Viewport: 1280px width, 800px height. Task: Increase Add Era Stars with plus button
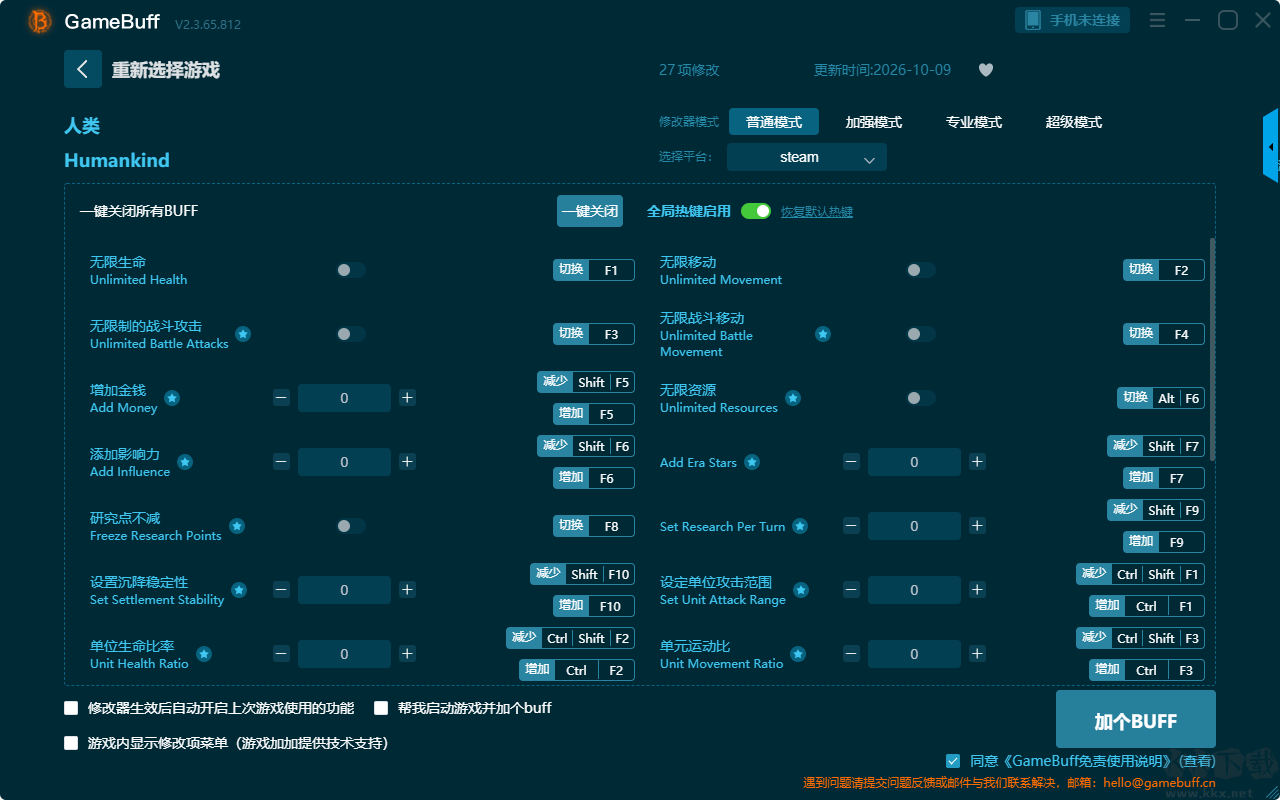977,462
